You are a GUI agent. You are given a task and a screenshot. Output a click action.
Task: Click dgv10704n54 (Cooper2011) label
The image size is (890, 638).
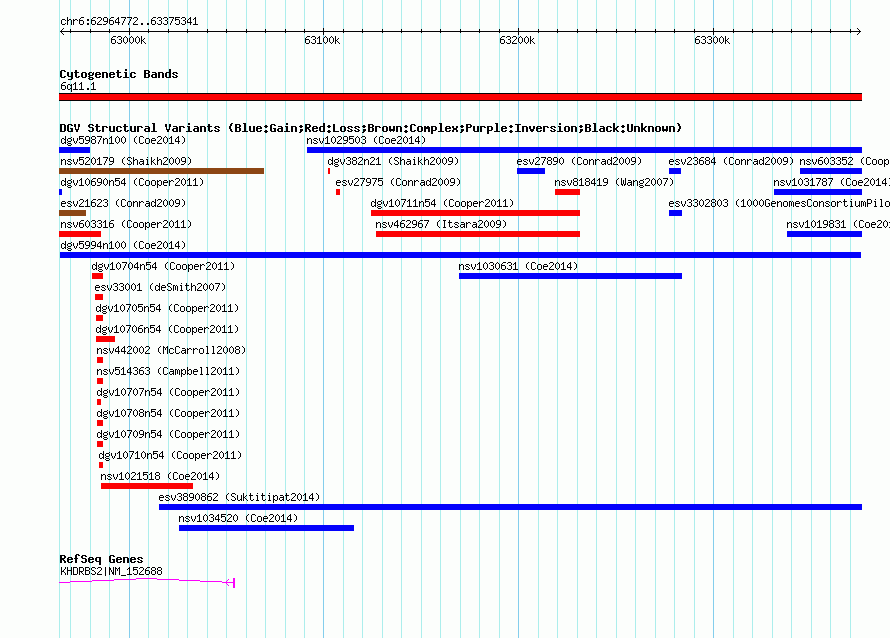(x=163, y=266)
